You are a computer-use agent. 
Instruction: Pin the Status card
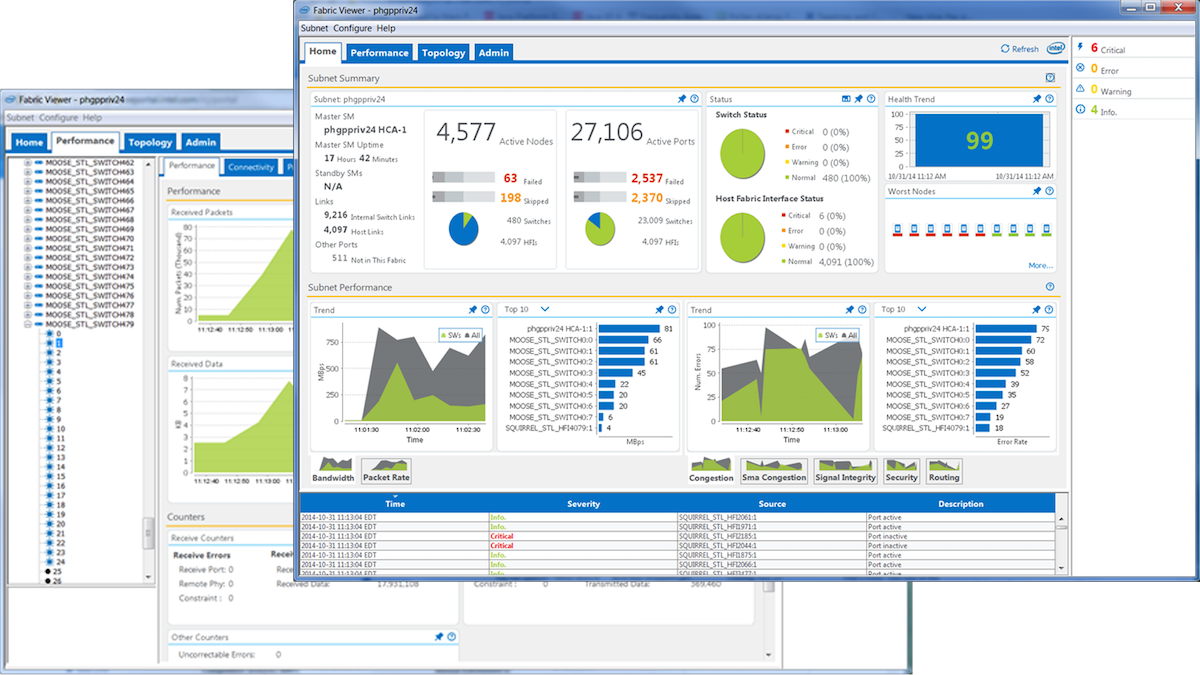point(858,99)
